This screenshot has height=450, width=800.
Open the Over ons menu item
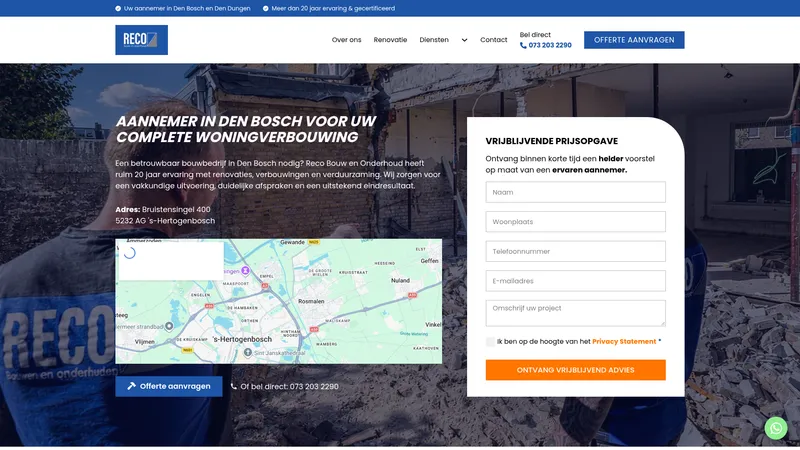pos(346,40)
